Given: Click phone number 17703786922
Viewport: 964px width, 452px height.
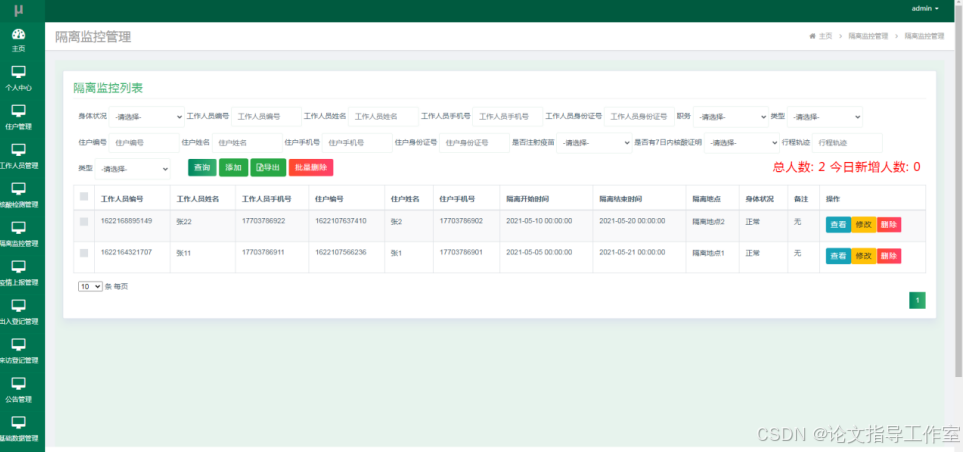Looking at the screenshot, I should point(263,221).
